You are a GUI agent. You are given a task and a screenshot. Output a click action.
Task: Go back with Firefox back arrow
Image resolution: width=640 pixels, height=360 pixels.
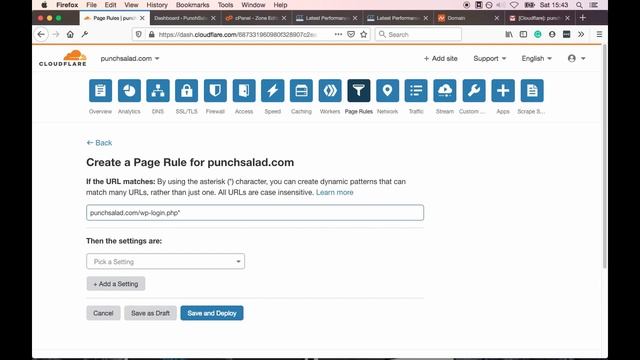[41, 34]
